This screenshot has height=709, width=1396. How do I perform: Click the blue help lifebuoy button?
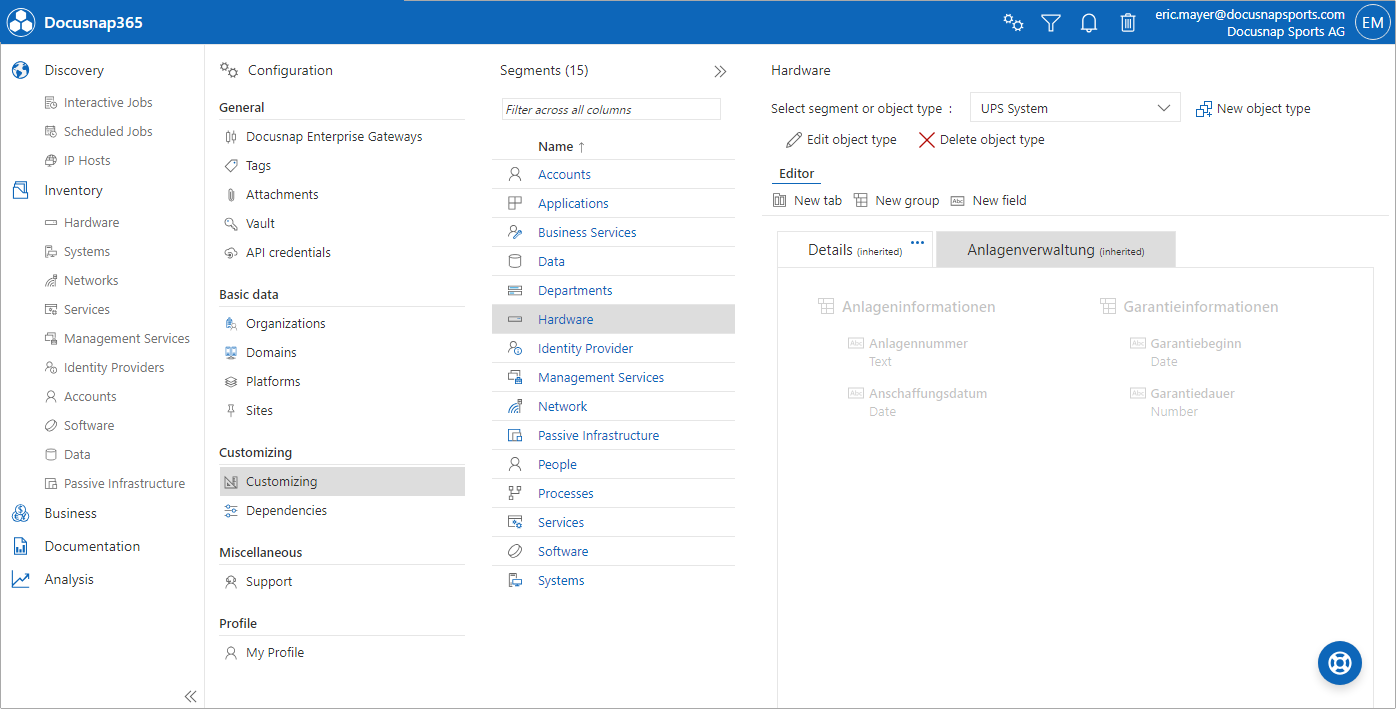(1339, 663)
